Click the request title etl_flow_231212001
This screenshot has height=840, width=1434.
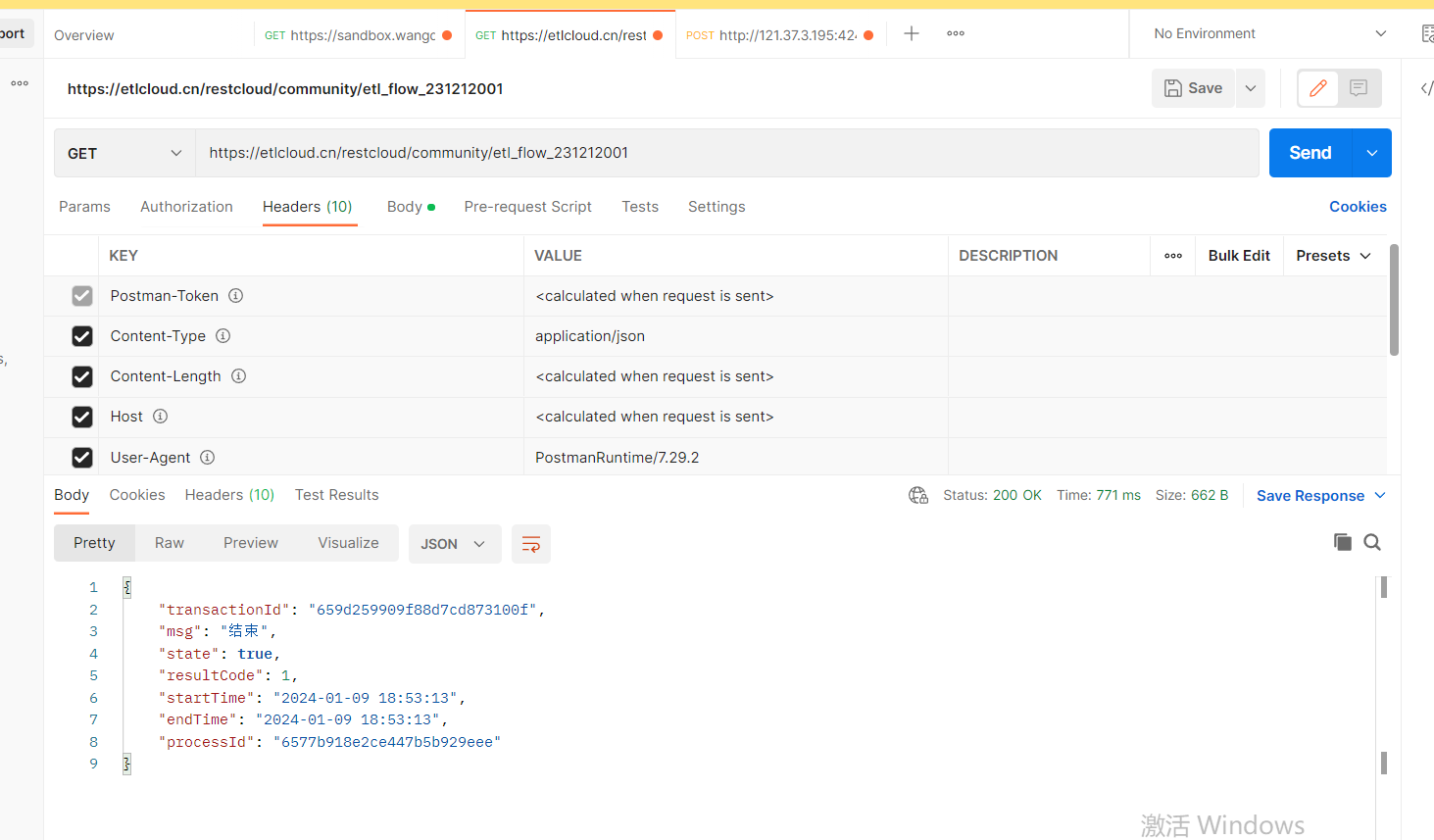tap(285, 88)
